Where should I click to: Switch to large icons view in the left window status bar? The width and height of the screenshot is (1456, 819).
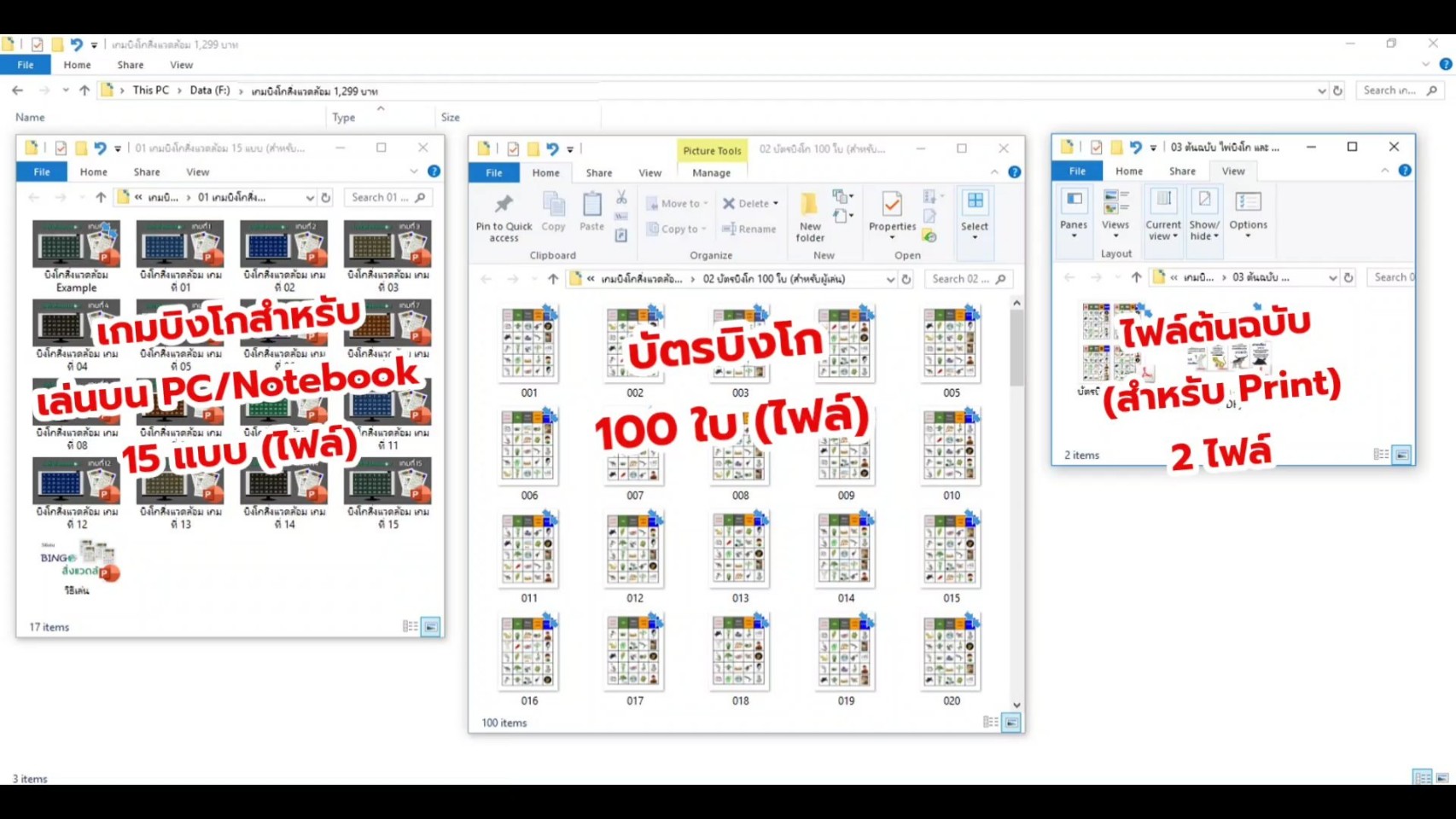pos(431,627)
